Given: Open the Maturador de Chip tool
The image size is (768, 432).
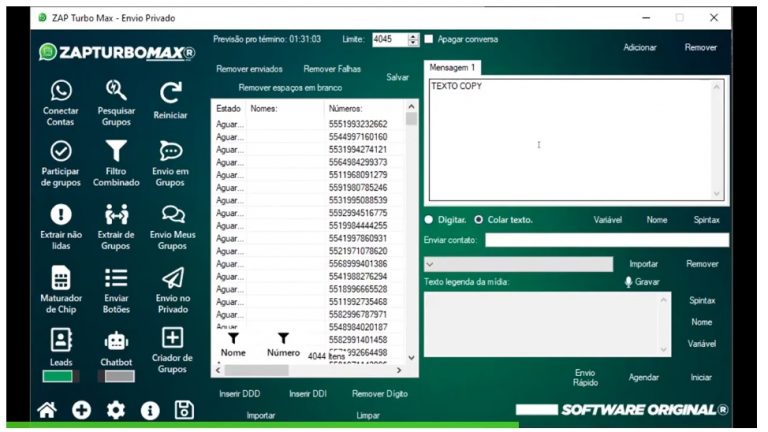Looking at the screenshot, I should point(61,277).
